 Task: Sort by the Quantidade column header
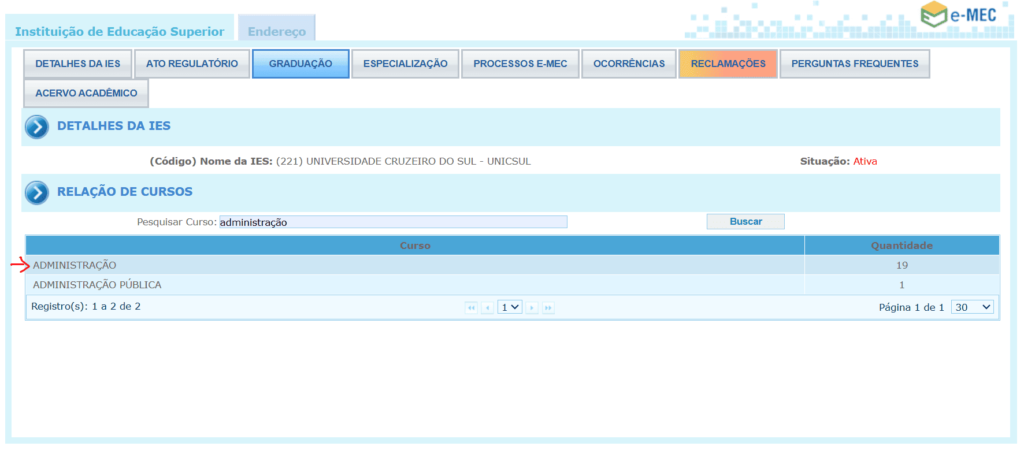point(901,245)
